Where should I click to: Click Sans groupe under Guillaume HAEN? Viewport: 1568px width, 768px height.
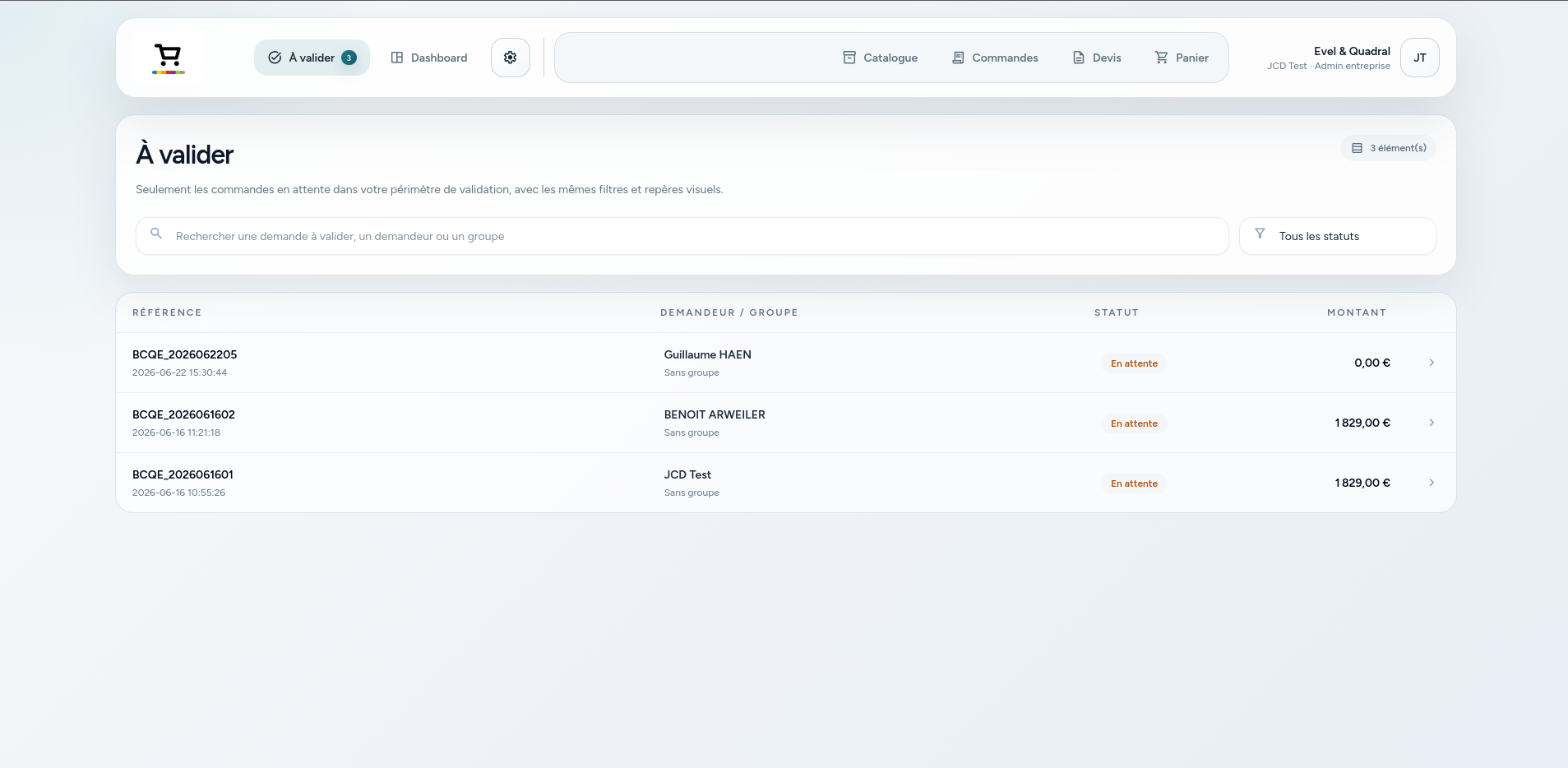pyautogui.click(x=691, y=372)
